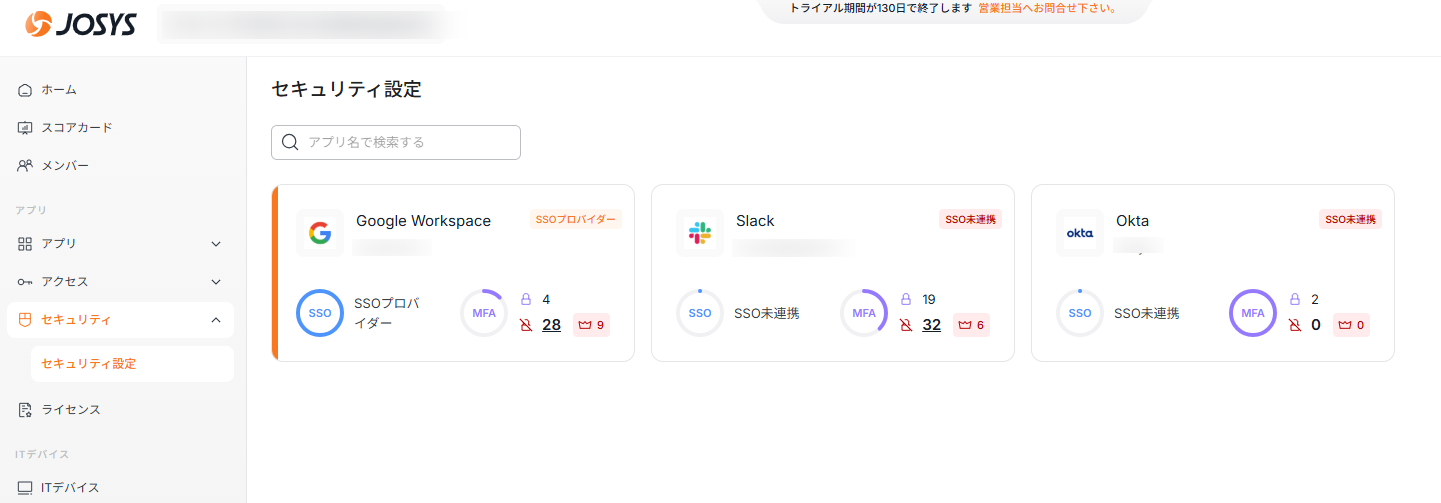Select セキュリティ設定 submenu item
1441x503 pixels.
coord(88,364)
